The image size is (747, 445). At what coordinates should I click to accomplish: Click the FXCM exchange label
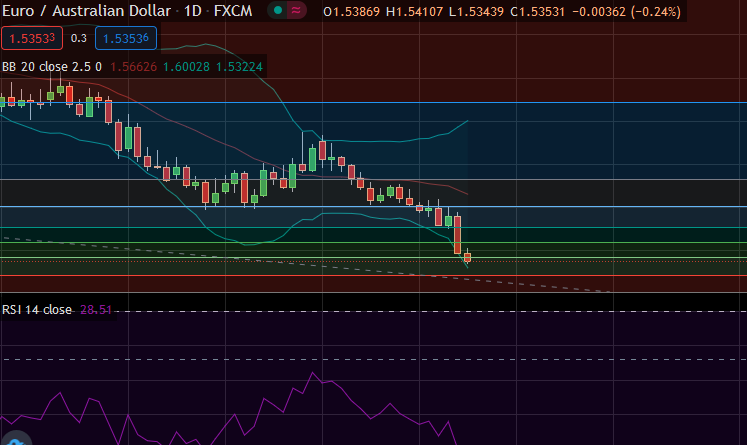tap(236, 13)
